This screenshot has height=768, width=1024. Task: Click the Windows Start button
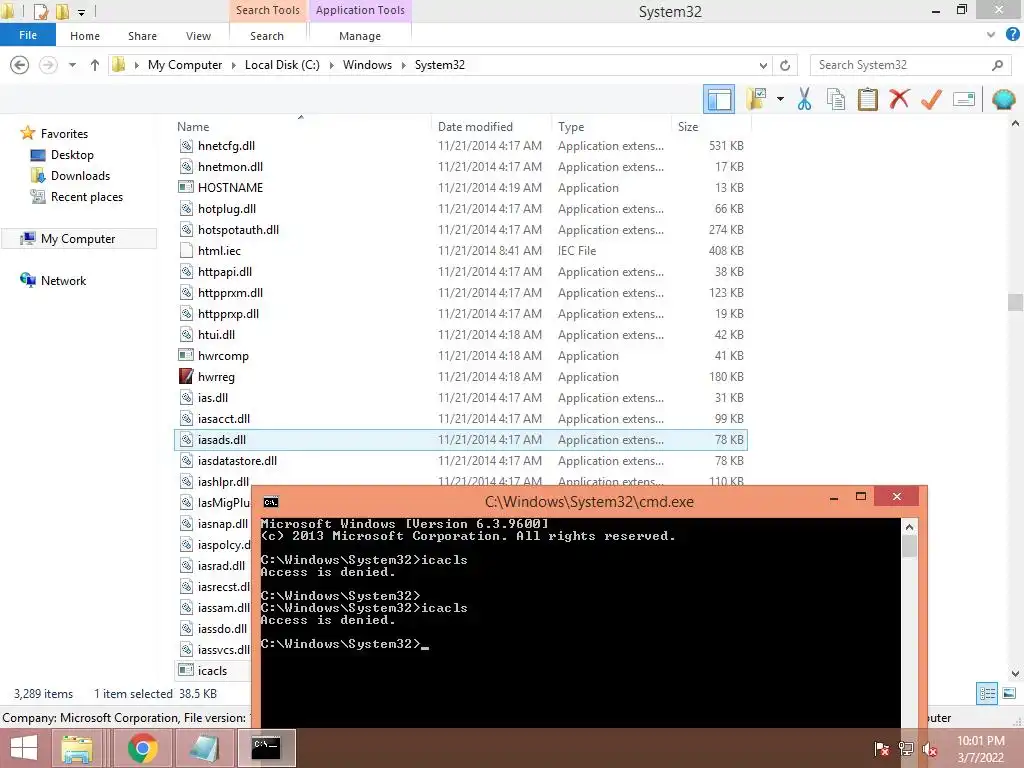(24, 748)
